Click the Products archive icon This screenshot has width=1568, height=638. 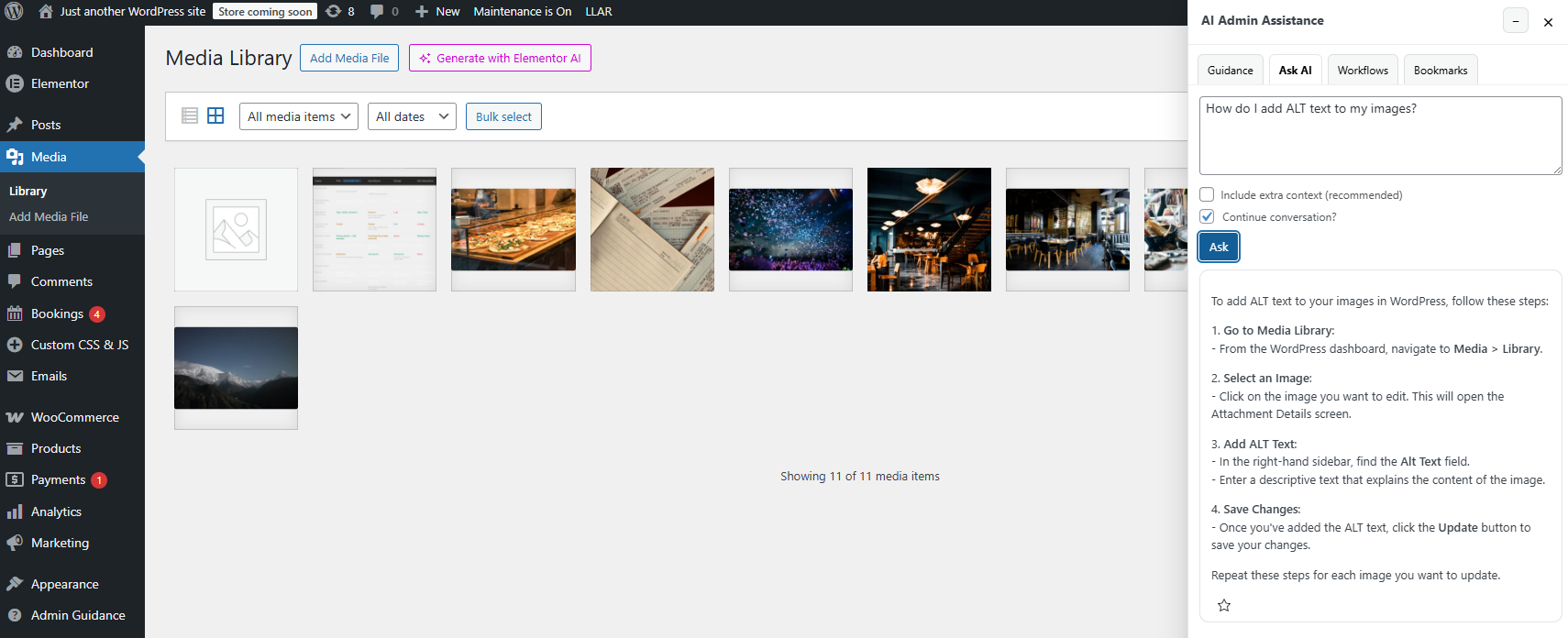(x=15, y=448)
